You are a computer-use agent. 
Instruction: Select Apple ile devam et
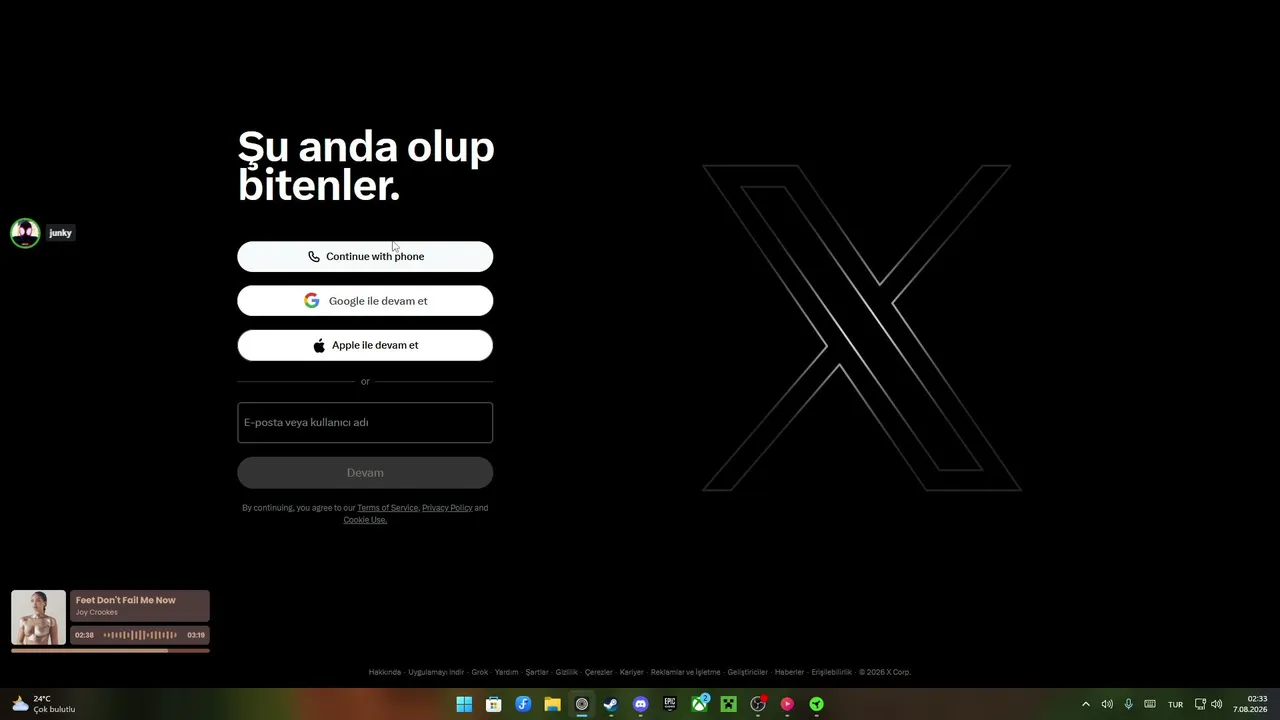coord(365,345)
